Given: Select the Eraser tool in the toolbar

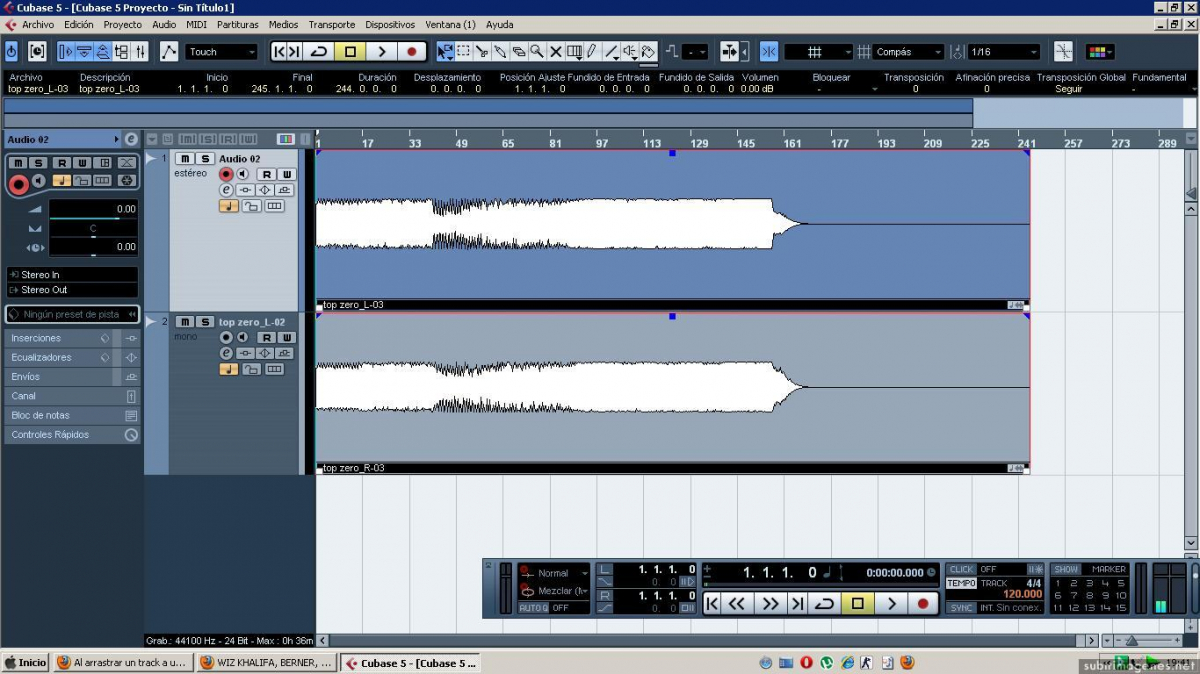Looking at the screenshot, I should 519,51.
